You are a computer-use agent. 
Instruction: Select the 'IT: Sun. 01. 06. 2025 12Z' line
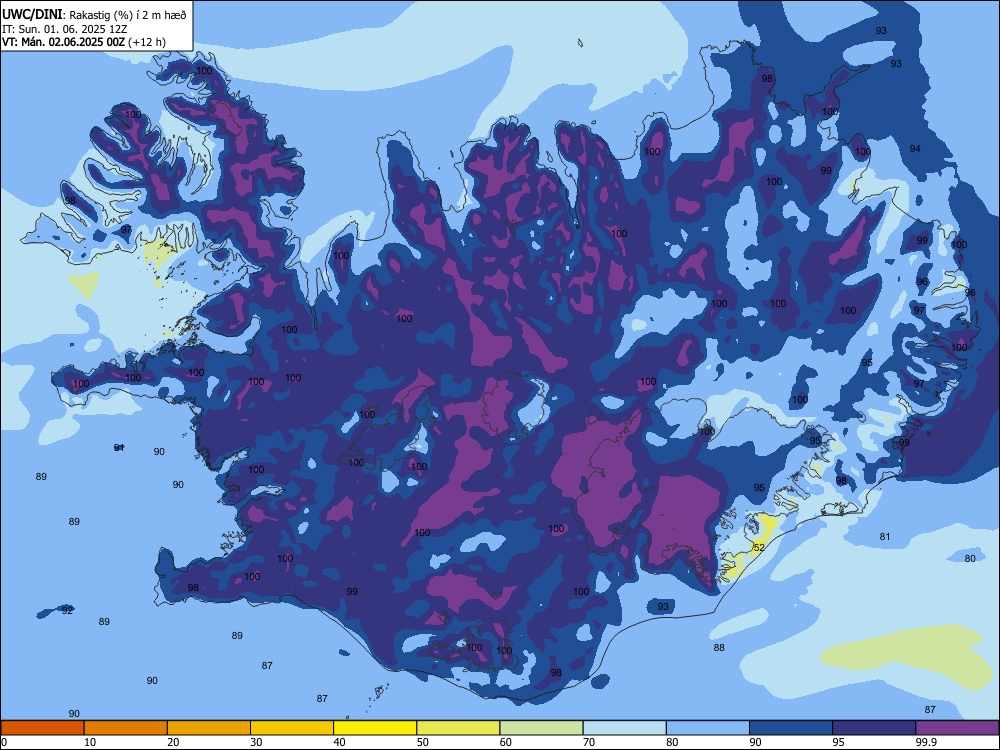(64, 29)
